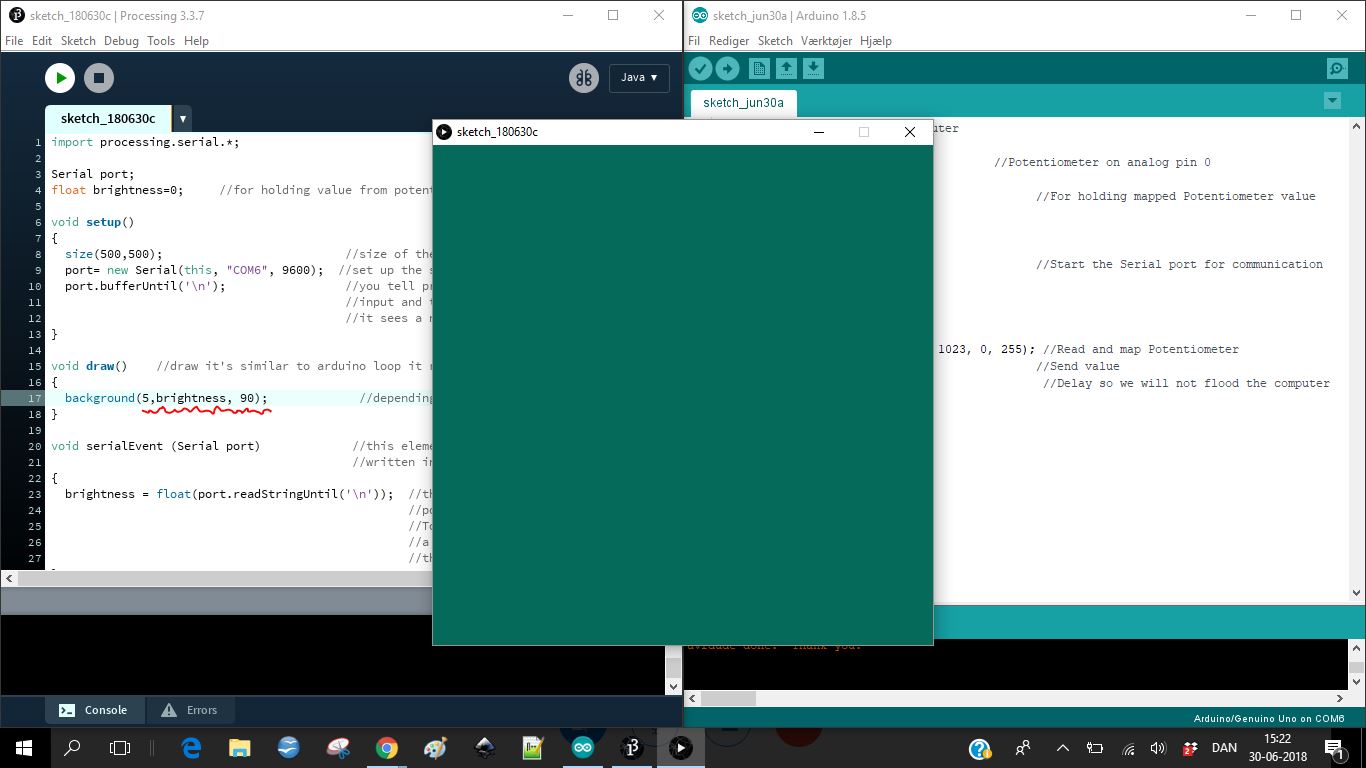Stop the running Processing sketch
Image resolution: width=1366 pixels, height=768 pixels.
(x=98, y=78)
